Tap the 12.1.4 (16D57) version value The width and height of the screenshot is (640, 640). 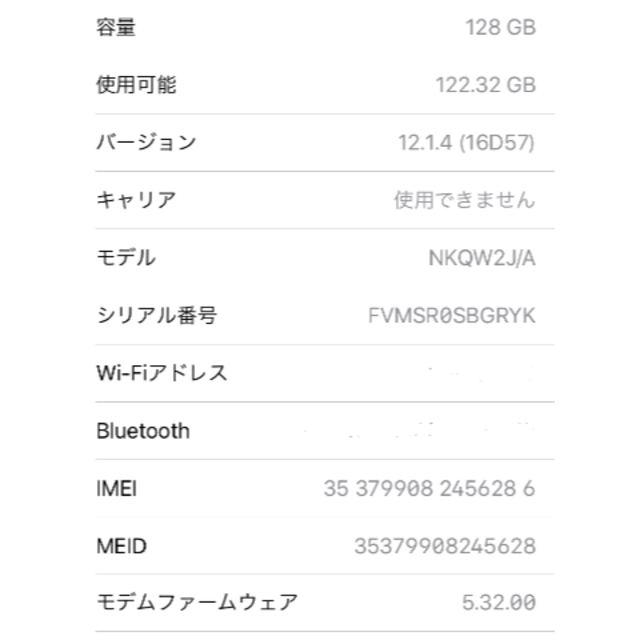(x=467, y=143)
